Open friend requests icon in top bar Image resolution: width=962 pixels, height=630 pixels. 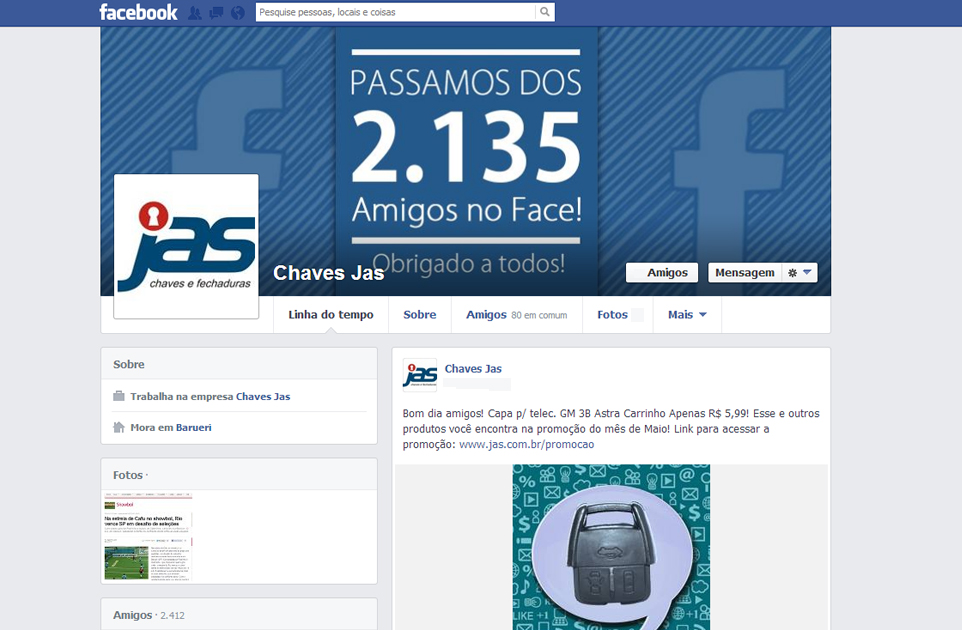(x=194, y=12)
